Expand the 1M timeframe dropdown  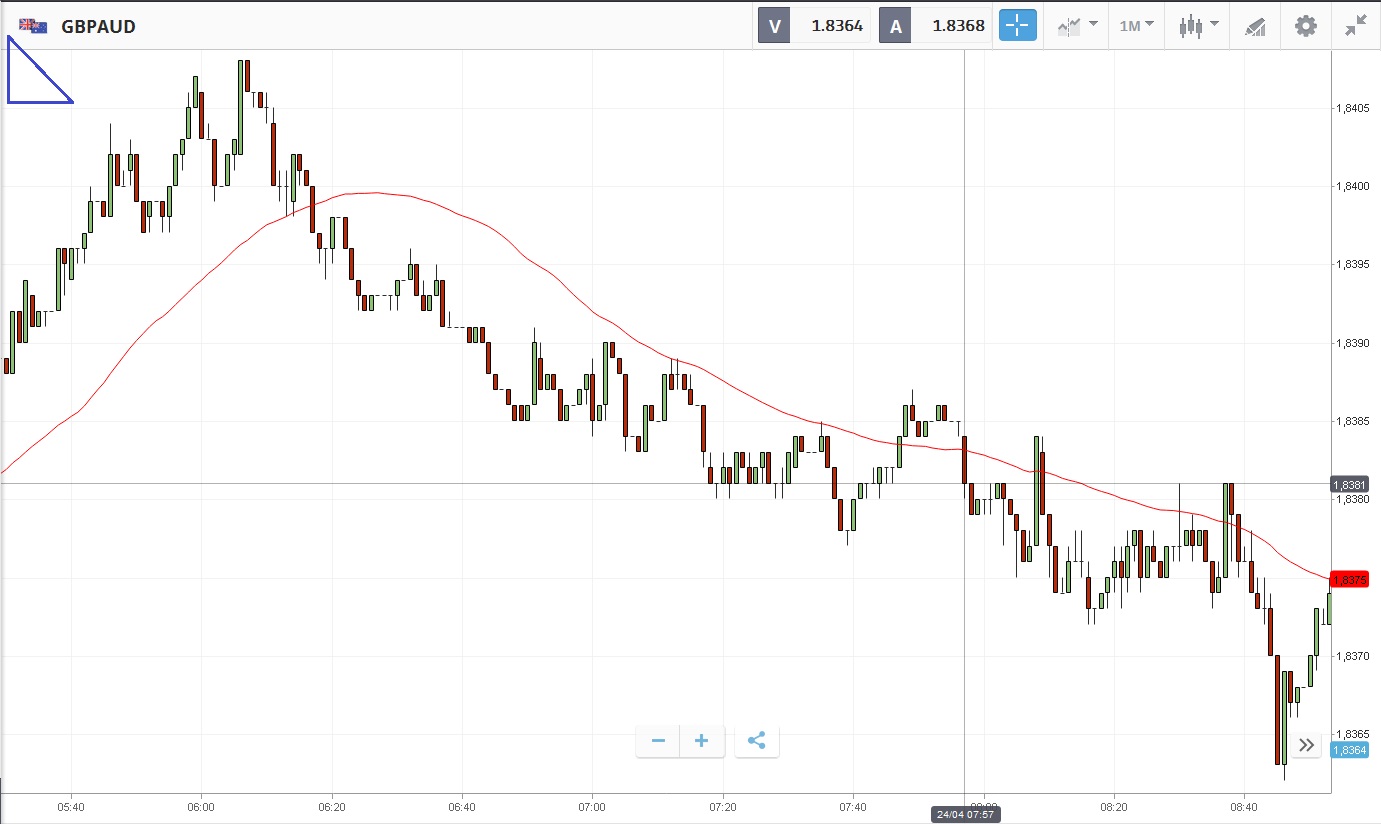point(1136,26)
